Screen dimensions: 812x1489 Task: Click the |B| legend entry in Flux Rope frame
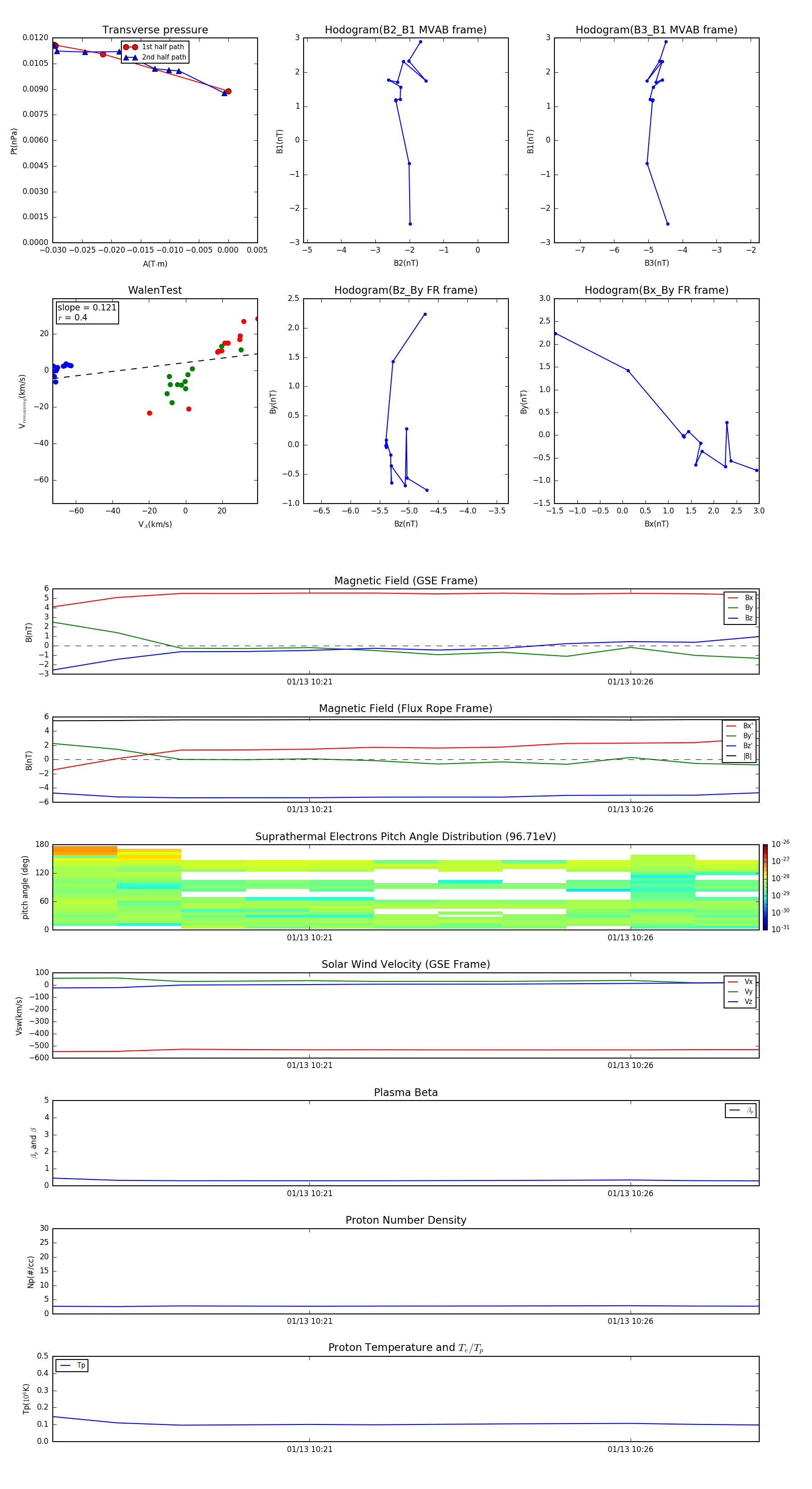739,756
